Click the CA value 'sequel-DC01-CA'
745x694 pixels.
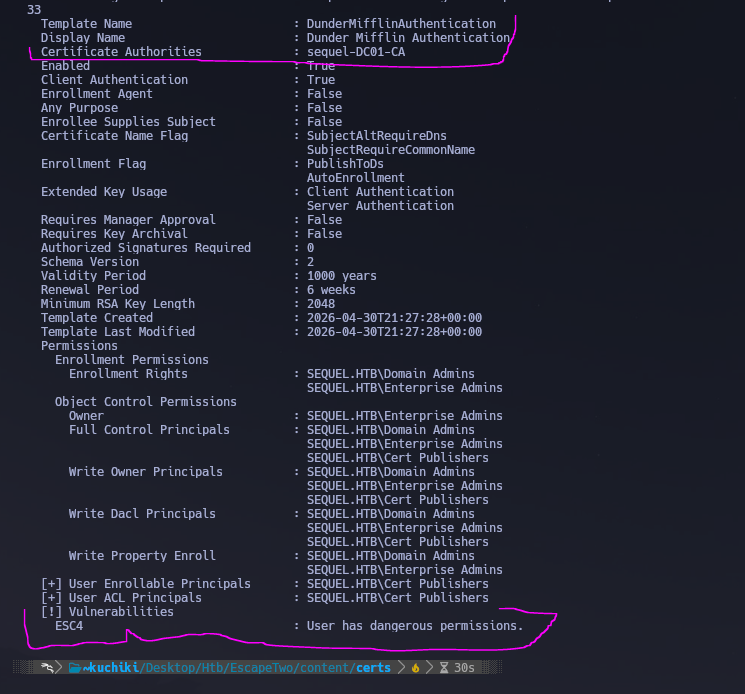click(x=356, y=52)
